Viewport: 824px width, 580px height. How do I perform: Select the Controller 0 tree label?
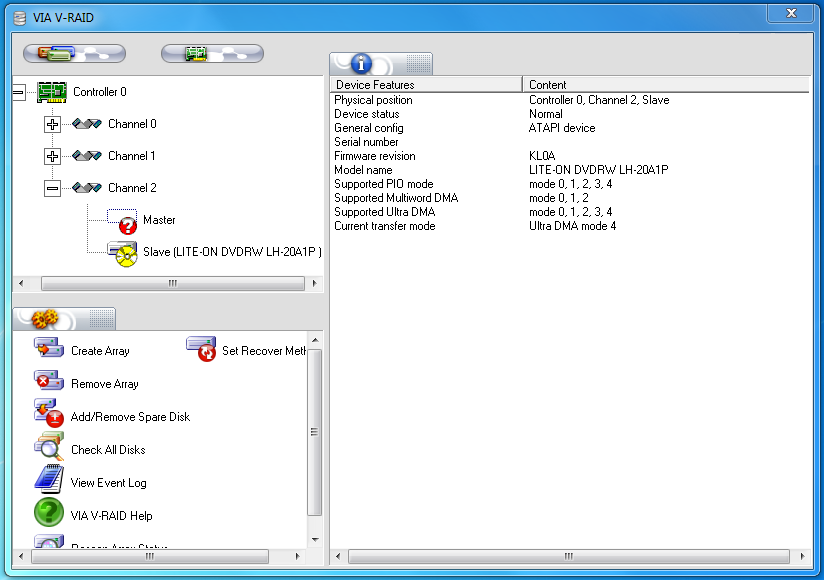click(100, 92)
